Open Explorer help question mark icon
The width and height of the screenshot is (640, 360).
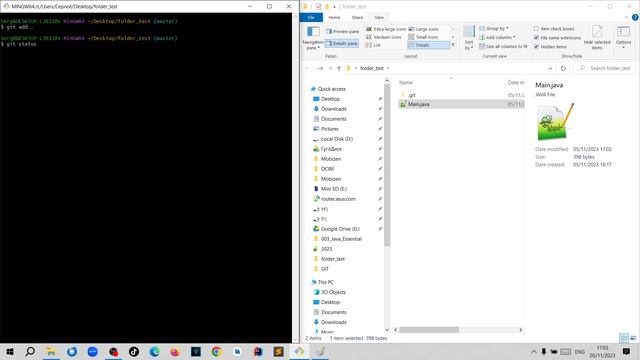click(x=635, y=17)
